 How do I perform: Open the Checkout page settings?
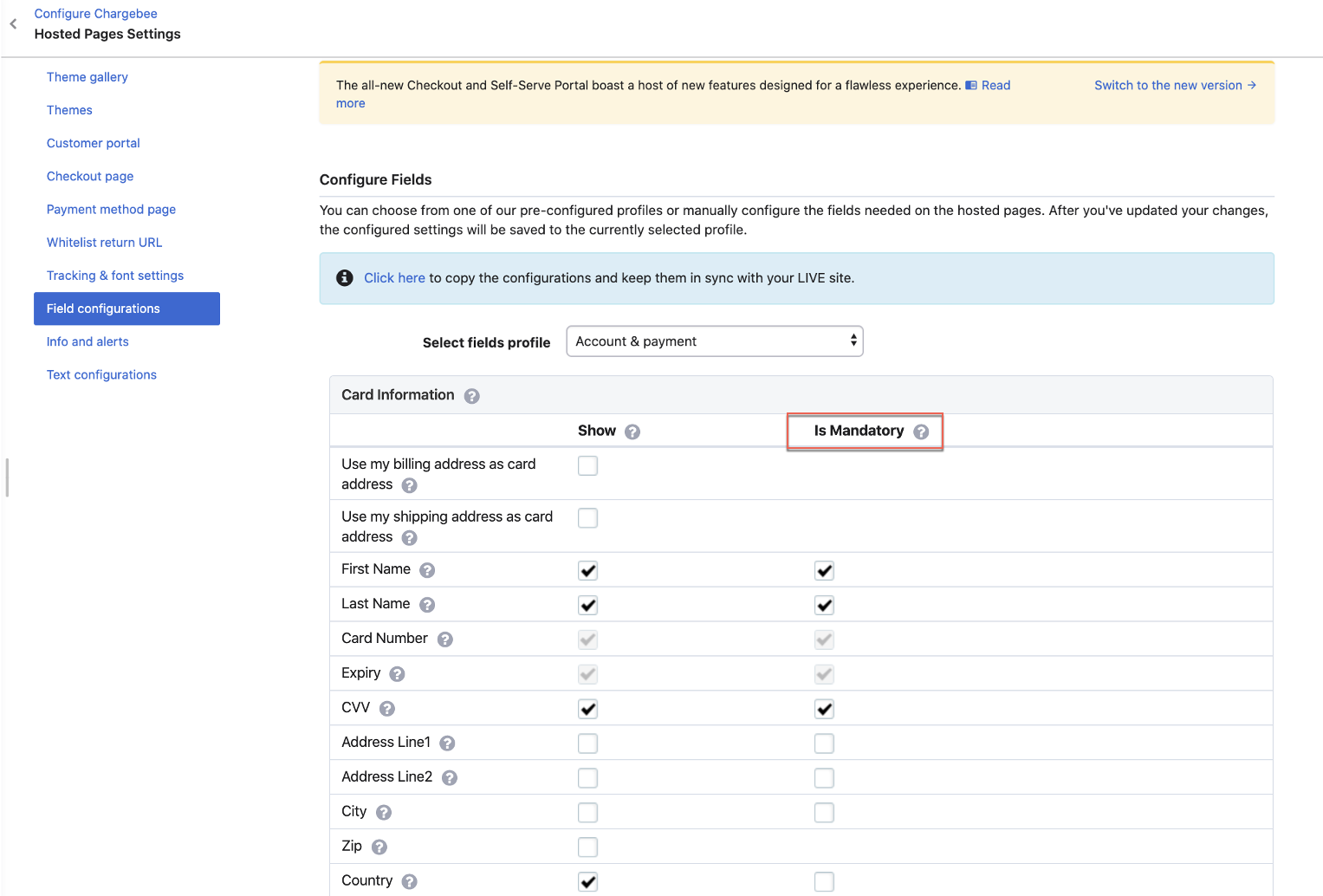90,176
